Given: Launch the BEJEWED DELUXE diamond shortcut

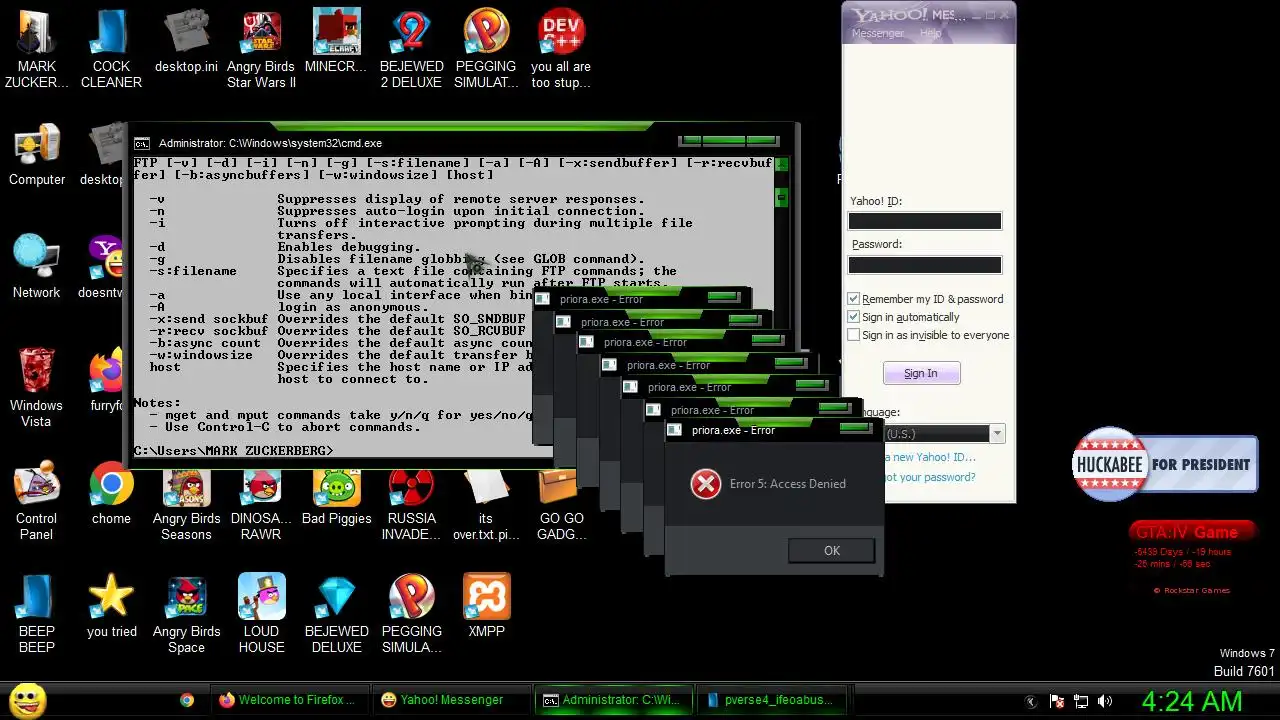Looking at the screenshot, I should (336, 614).
